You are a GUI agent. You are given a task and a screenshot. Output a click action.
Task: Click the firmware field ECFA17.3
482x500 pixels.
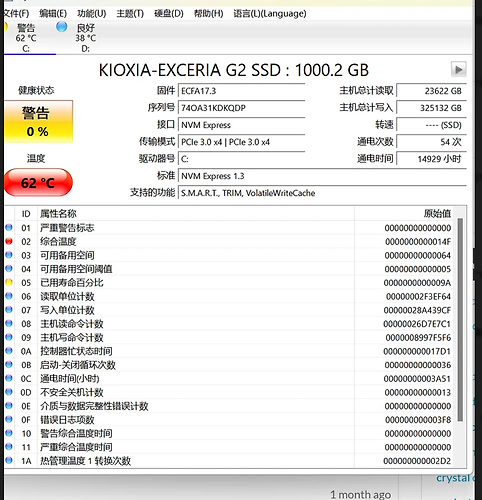click(242, 91)
